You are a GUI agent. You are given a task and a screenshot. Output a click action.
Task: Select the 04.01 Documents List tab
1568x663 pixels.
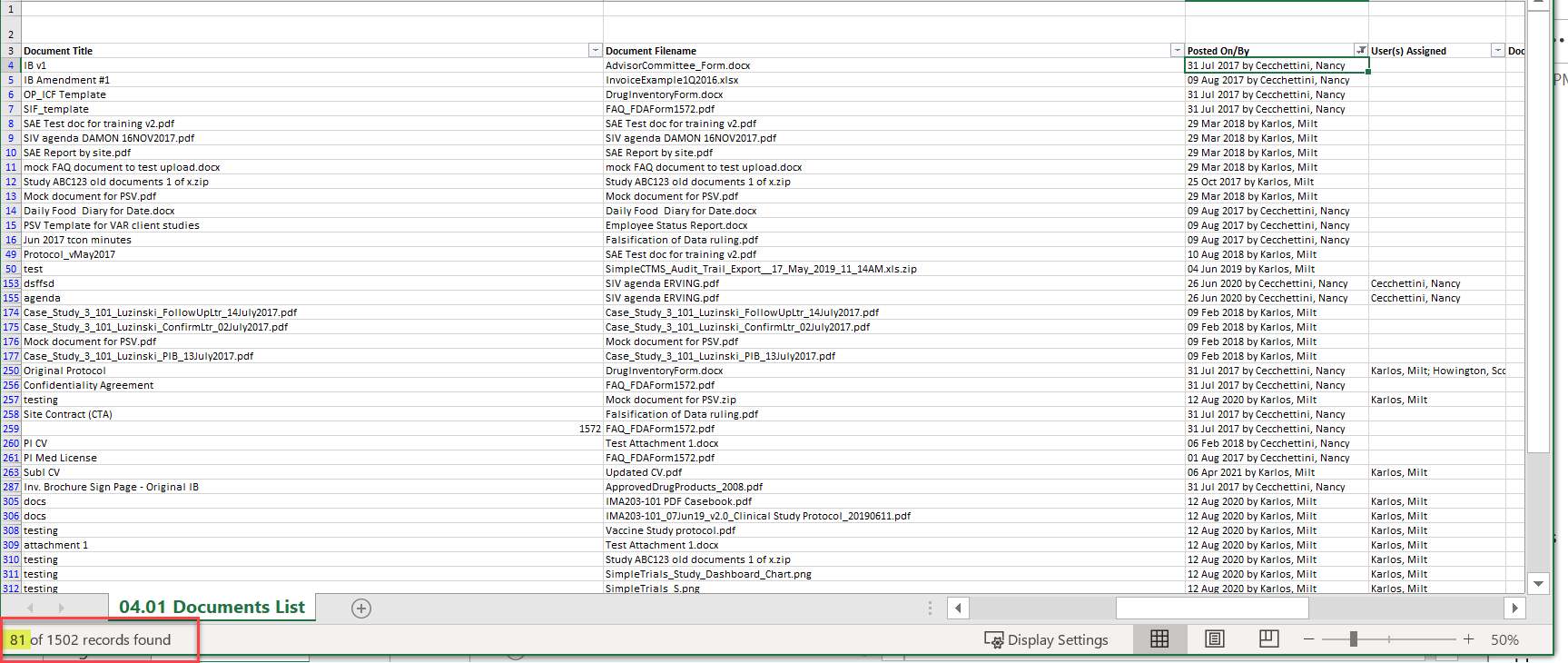click(x=212, y=608)
